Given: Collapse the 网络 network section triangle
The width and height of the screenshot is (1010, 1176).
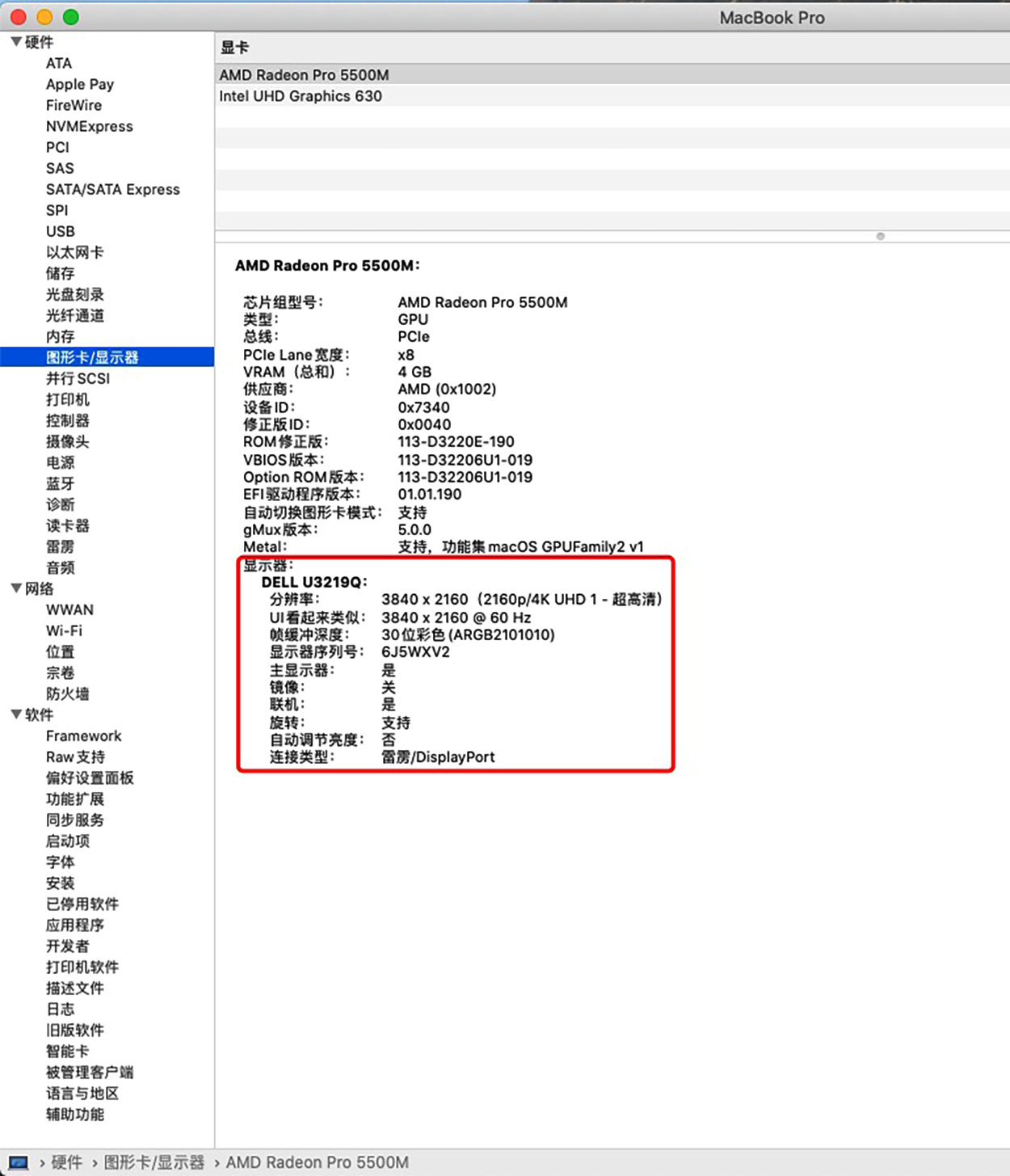Looking at the screenshot, I should point(16,588).
